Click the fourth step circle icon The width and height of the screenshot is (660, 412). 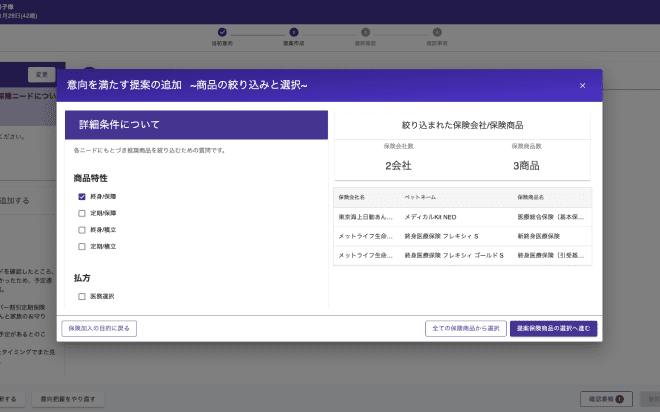[437, 32]
